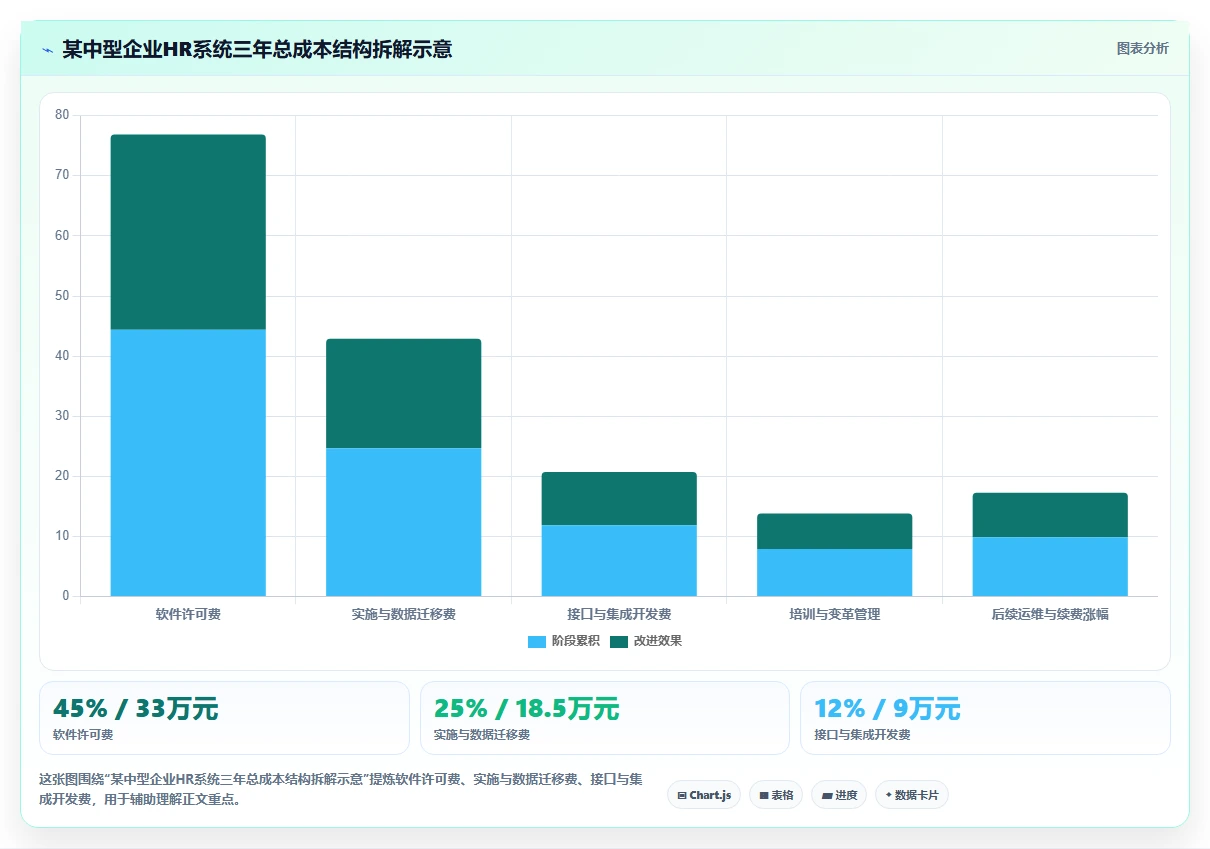Select the 数据卡片 tag chip
The height and width of the screenshot is (849, 1210).
[912, 795]
